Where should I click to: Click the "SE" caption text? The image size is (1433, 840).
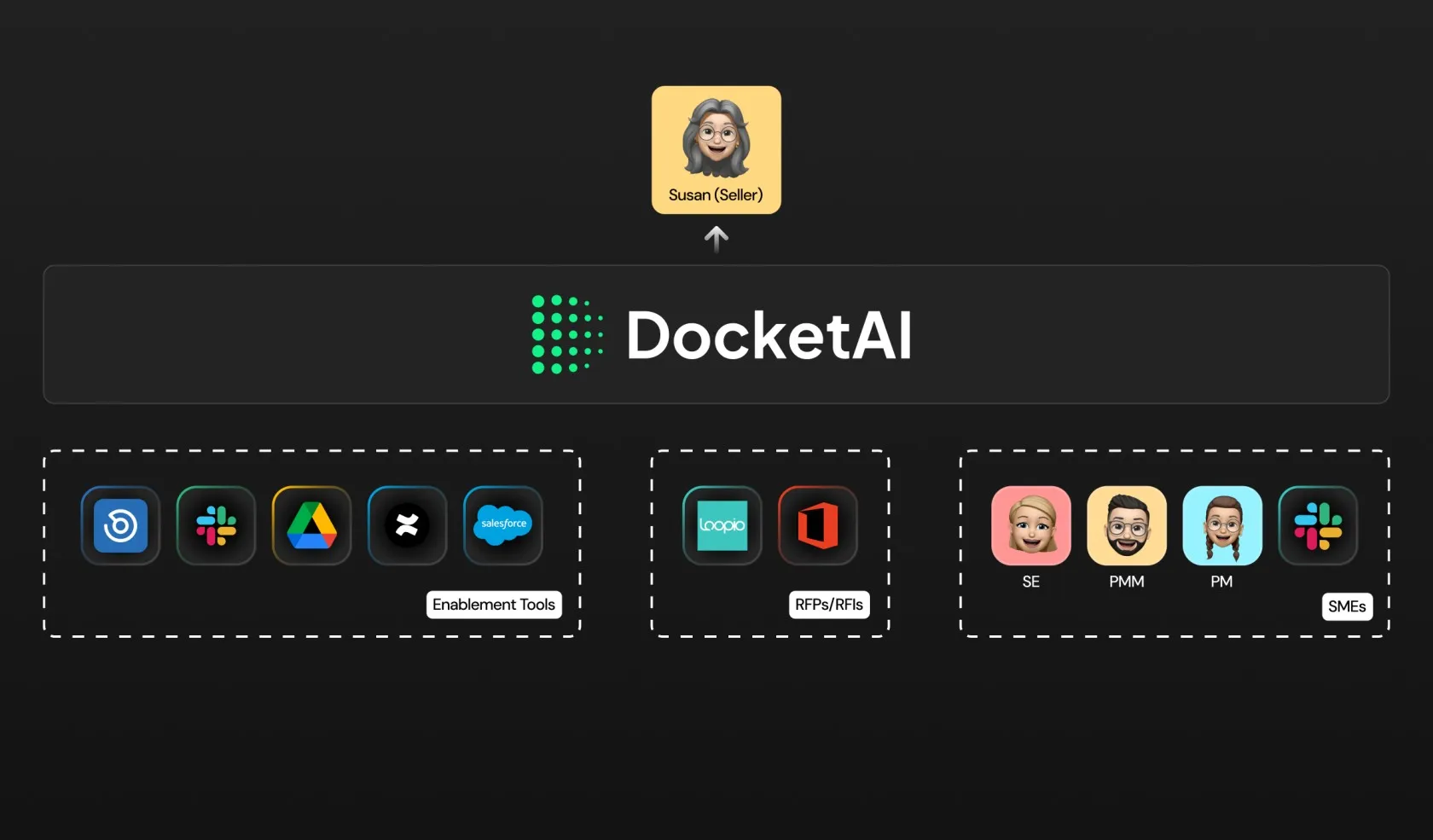coord(1031,582)
